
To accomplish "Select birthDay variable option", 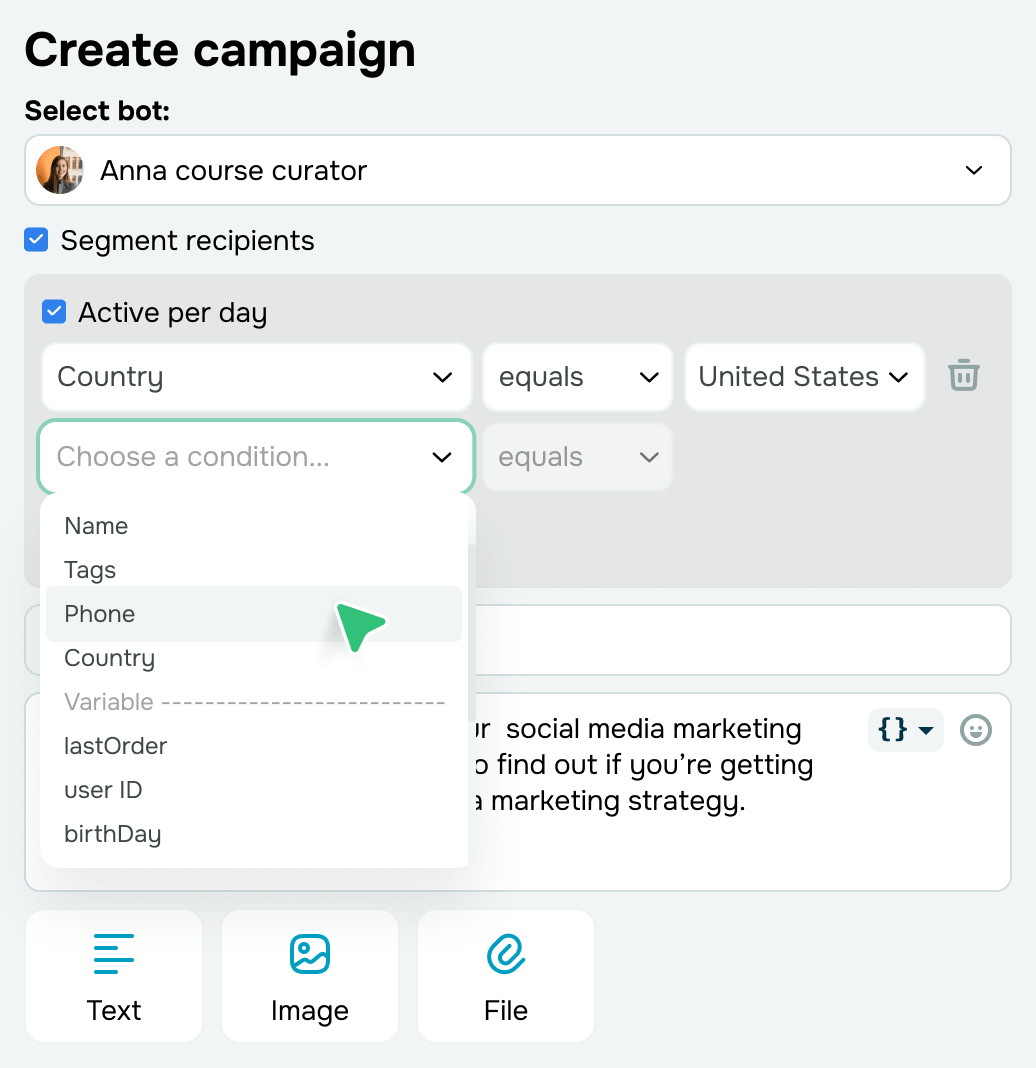I will pyautogui.click(x=112, y=834).
